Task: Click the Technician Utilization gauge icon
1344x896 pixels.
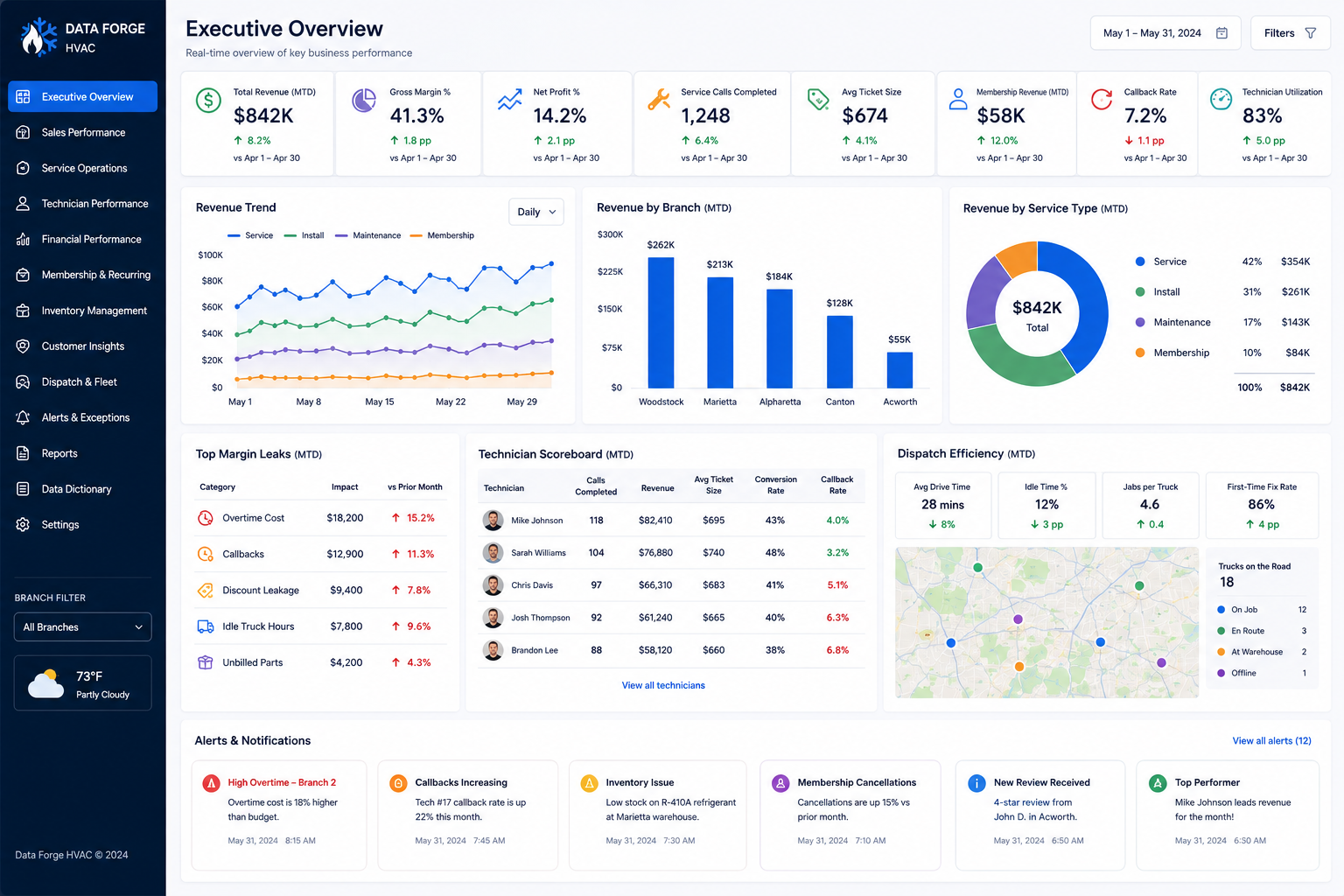Action: pos(1221,99)
